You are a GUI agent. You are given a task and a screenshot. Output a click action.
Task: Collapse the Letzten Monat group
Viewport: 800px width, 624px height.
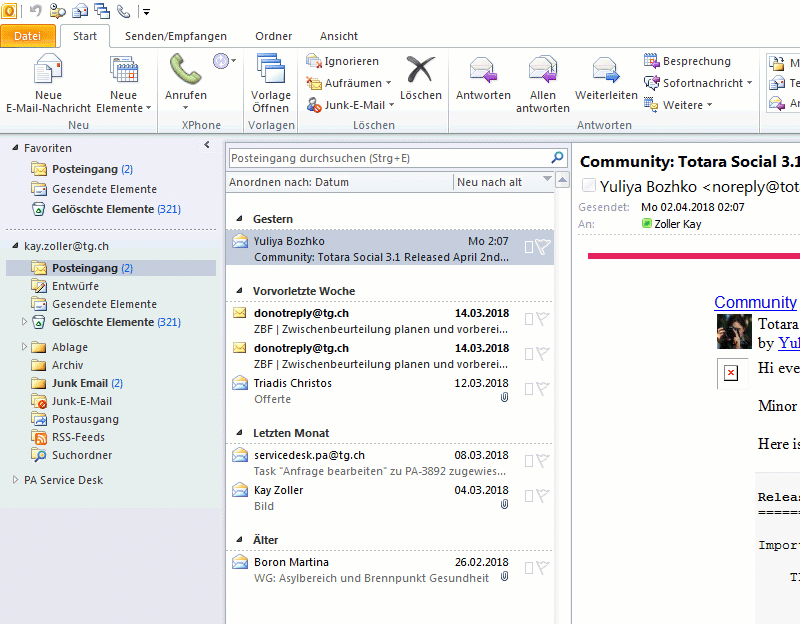[239, 433]
